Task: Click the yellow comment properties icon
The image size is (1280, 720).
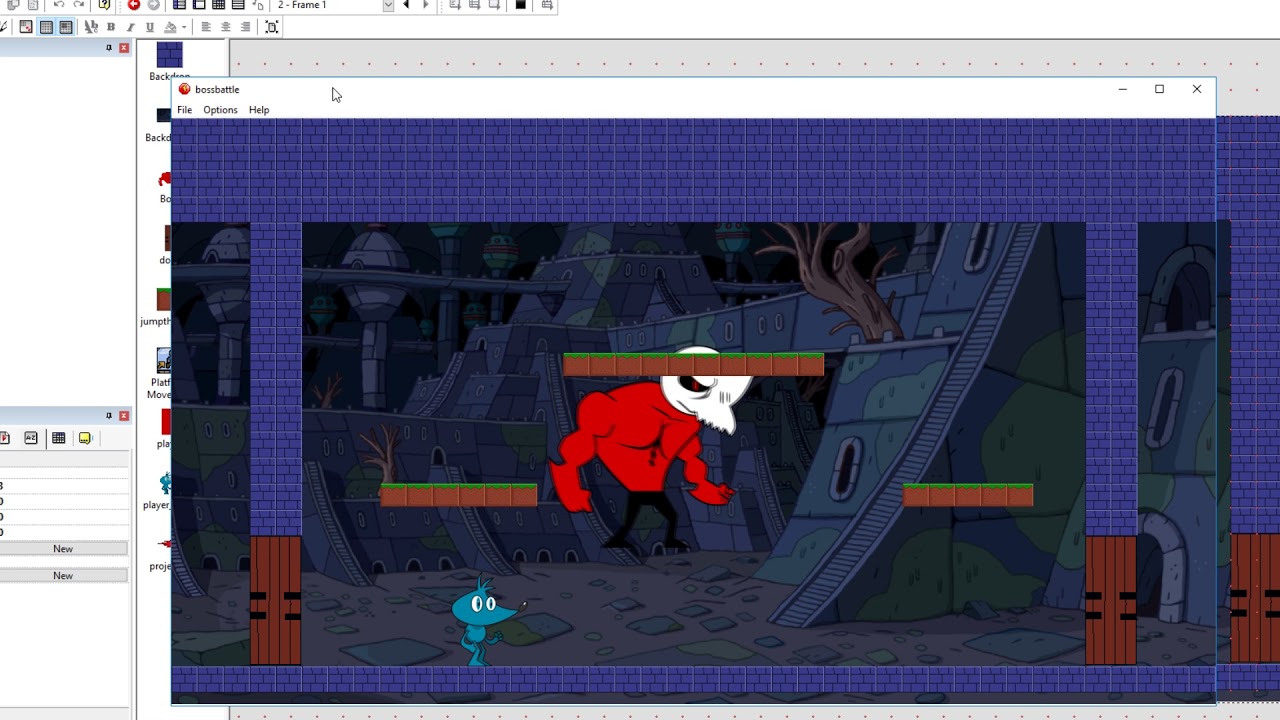Action: 85,438
